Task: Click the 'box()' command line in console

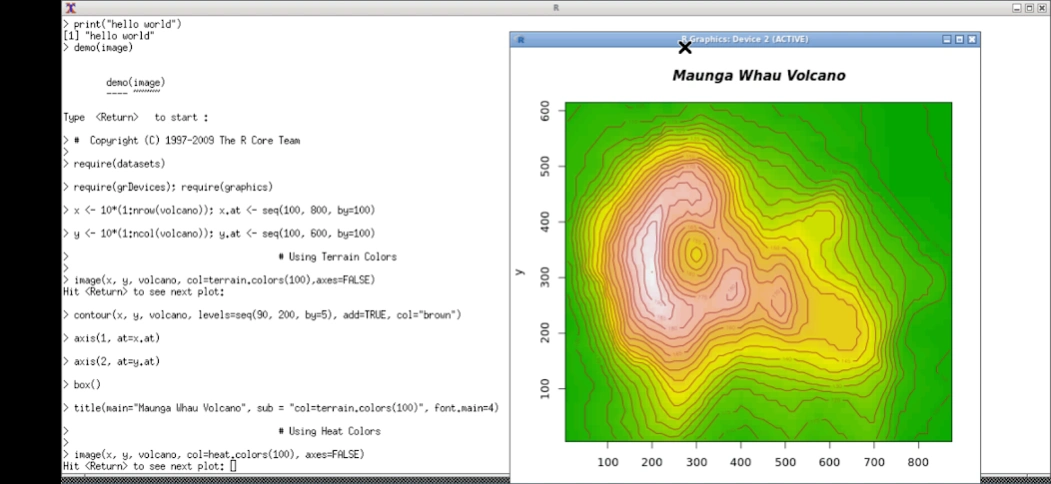Action: 87,384
